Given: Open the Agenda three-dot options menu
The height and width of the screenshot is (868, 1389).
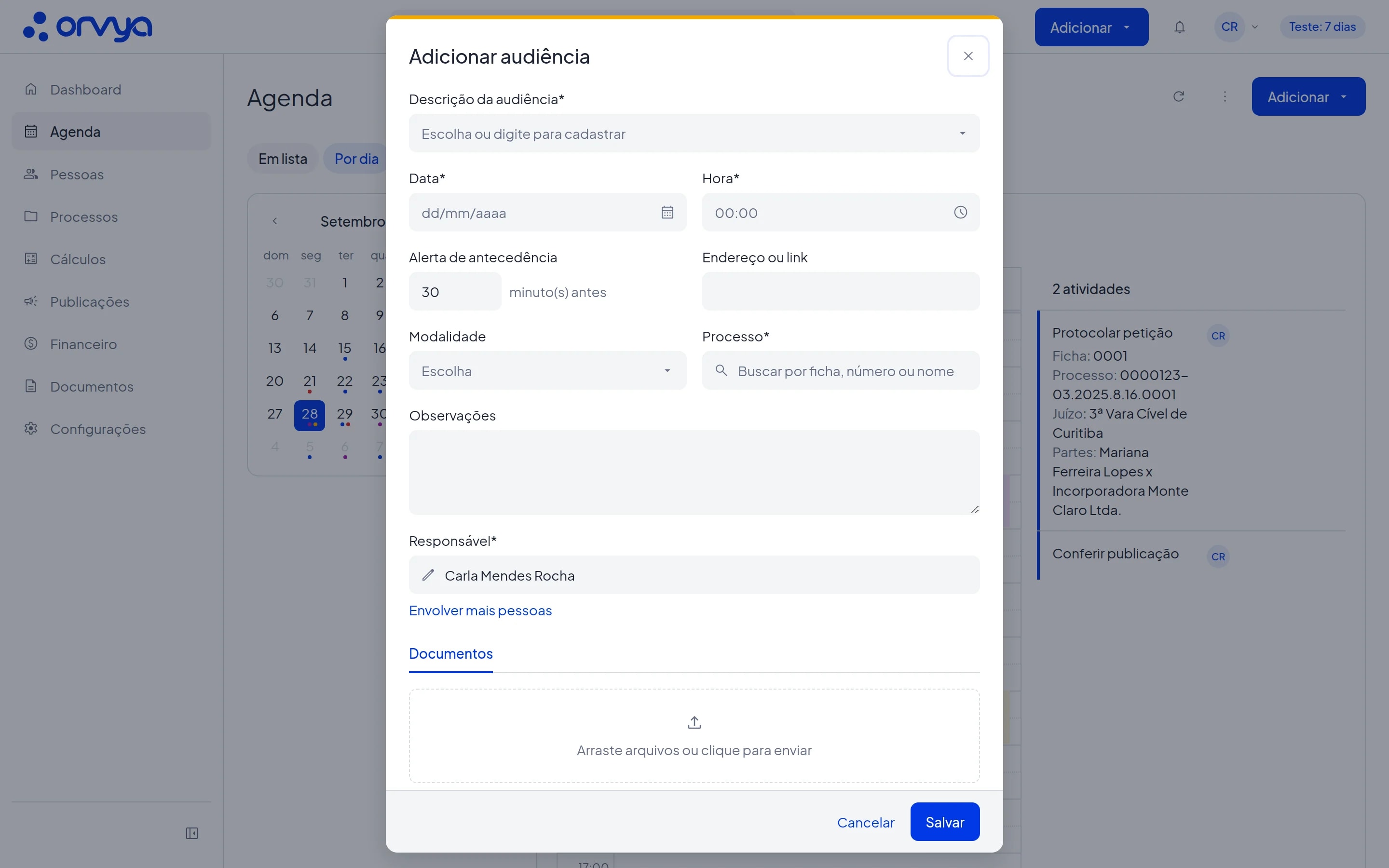Looking at the screenshot, I should (1225, 96).
